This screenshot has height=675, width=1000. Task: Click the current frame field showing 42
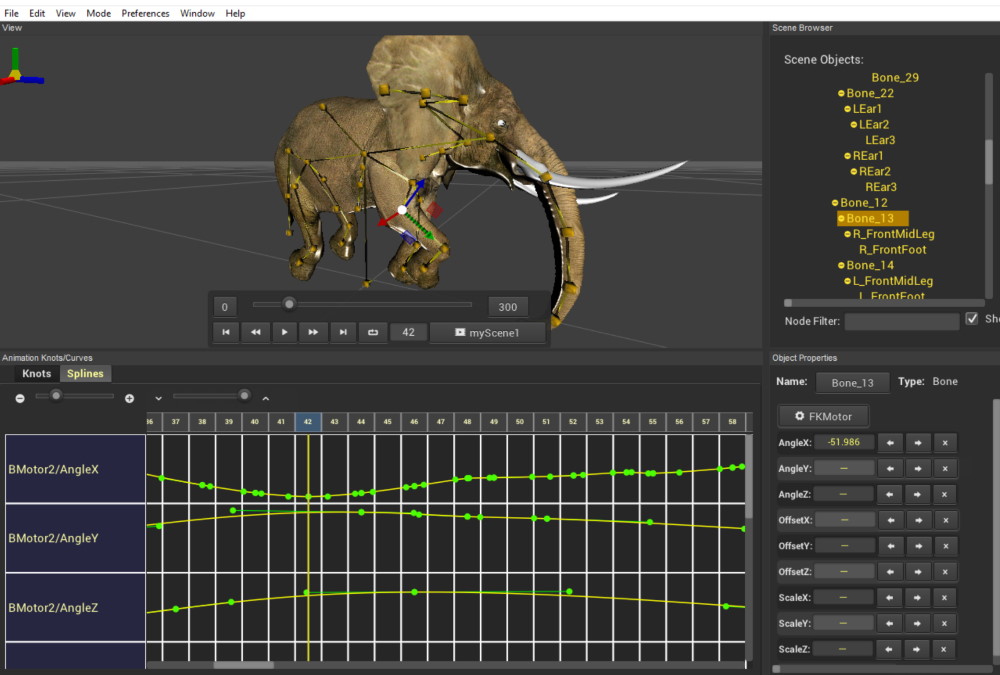pyautogui.click(x=408, y=332)
